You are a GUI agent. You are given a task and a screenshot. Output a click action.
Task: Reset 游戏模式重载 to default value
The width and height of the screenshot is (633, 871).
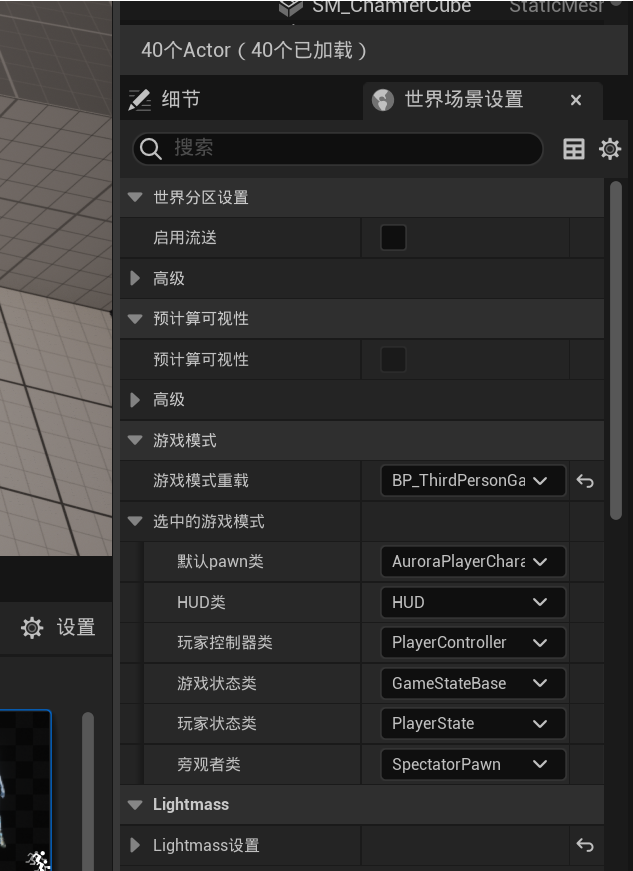tap(585, 481)
